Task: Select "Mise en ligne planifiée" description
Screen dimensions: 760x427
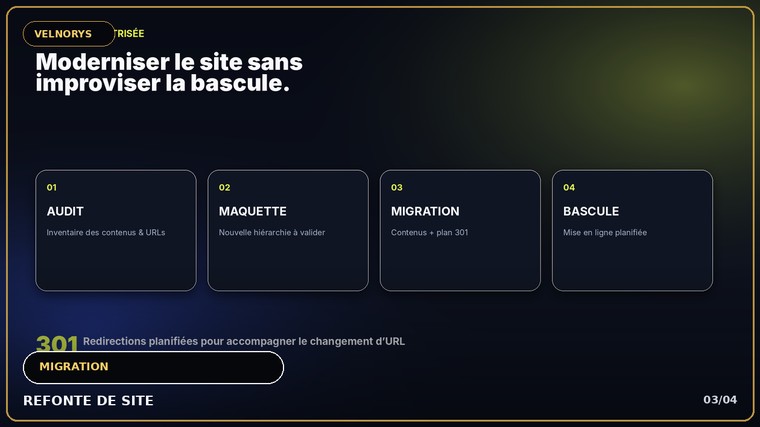Action: (605, 233)
